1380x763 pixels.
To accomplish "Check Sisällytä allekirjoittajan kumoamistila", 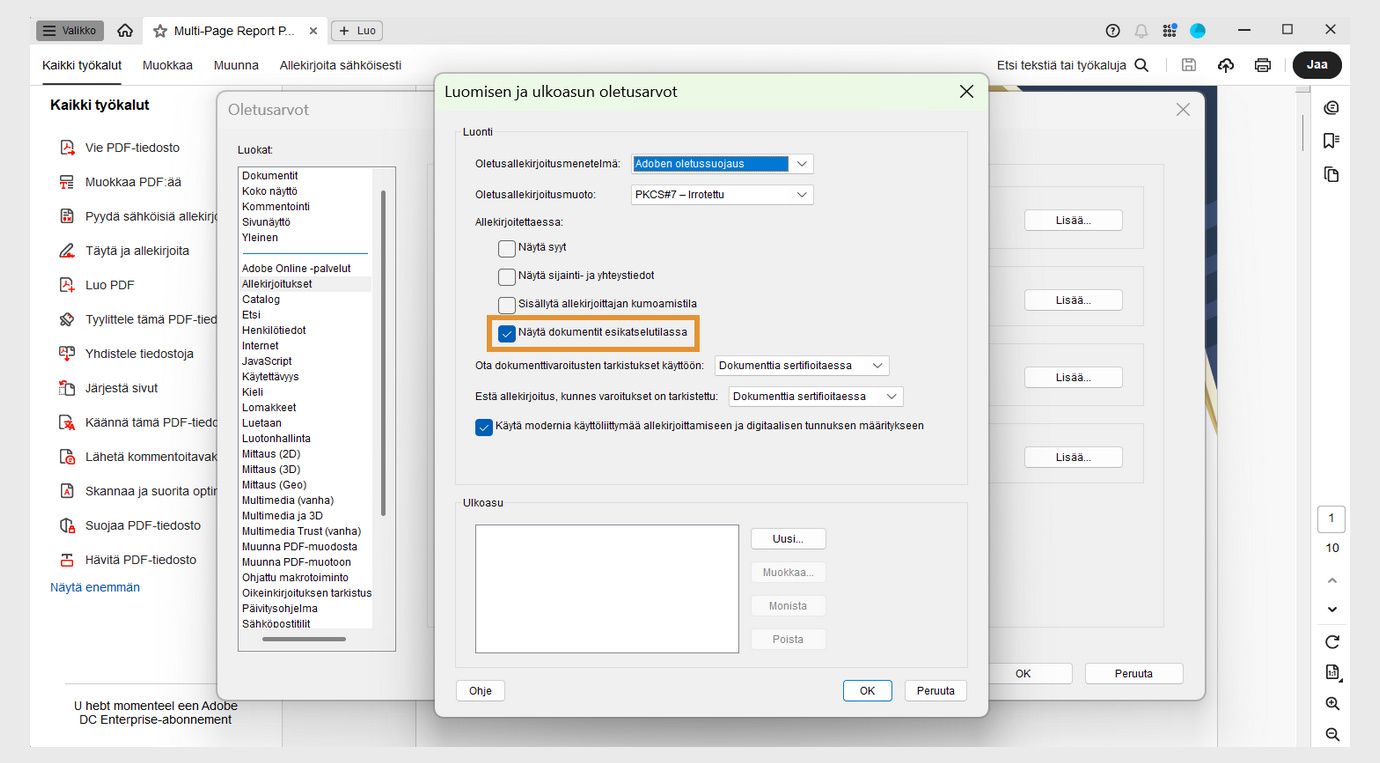I will [x=507, y=304].
